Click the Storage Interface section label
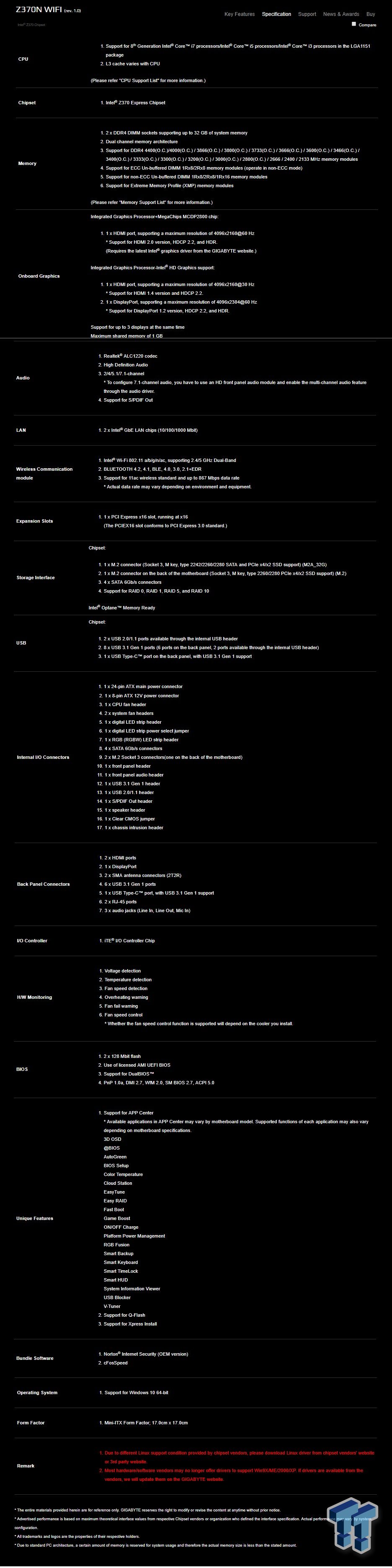392x1568 pixels. (35, 578)
